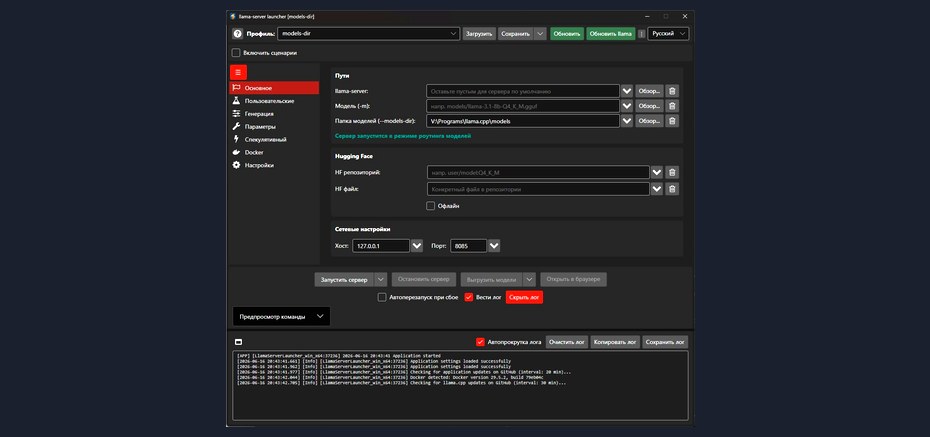Open the Пользовательские sidebar section

point(274,101)
